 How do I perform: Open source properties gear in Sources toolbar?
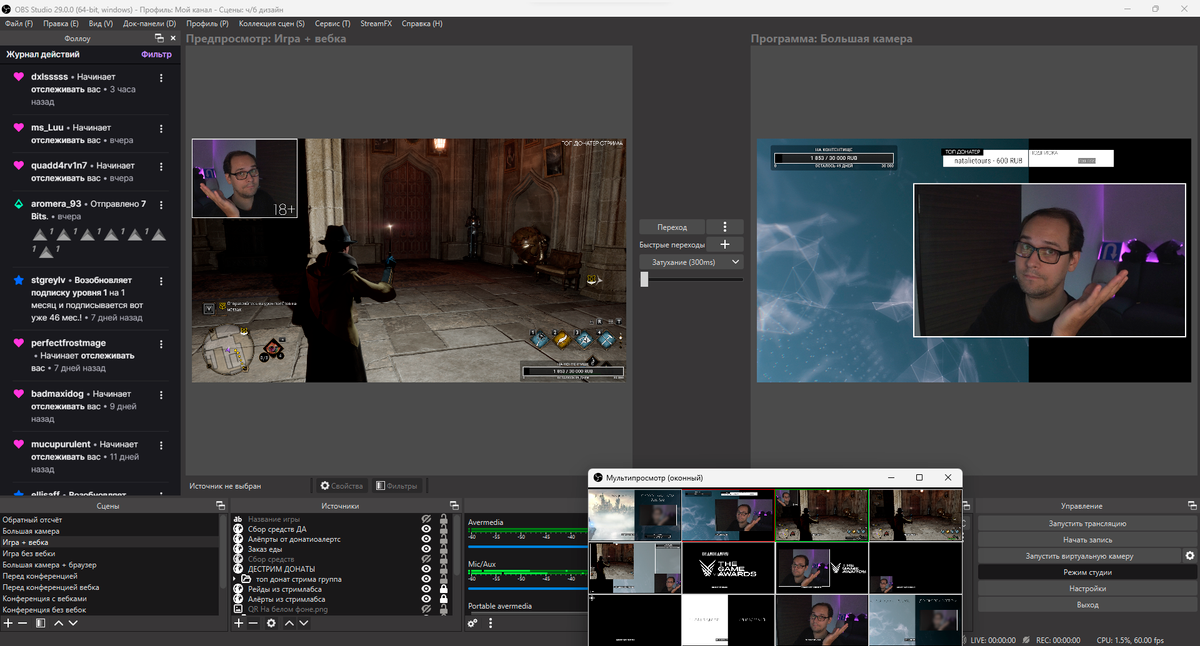pos(271,623)
